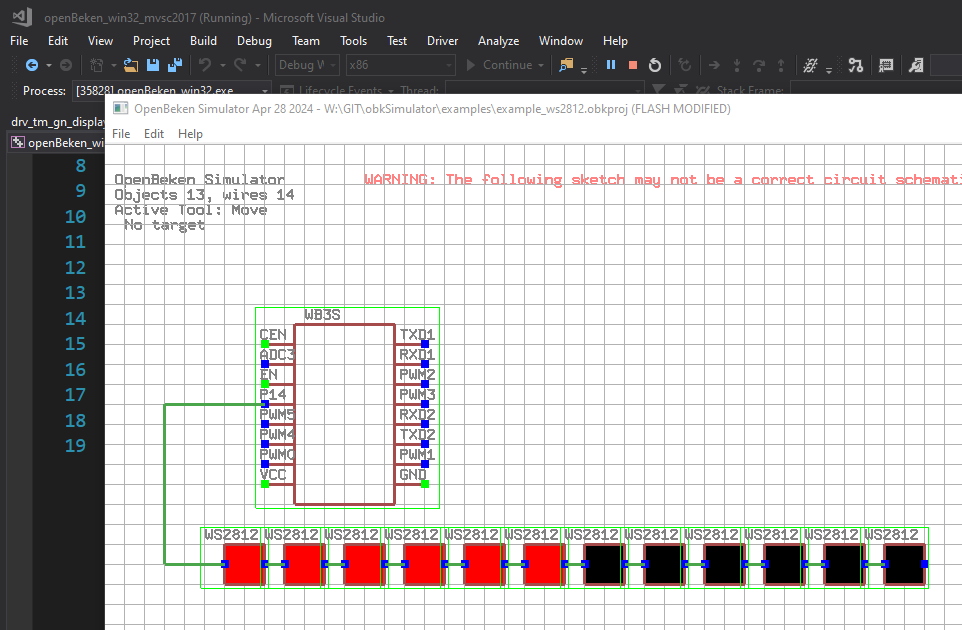Open the Debug menu in Visual Studio

[x=254, y=41]
